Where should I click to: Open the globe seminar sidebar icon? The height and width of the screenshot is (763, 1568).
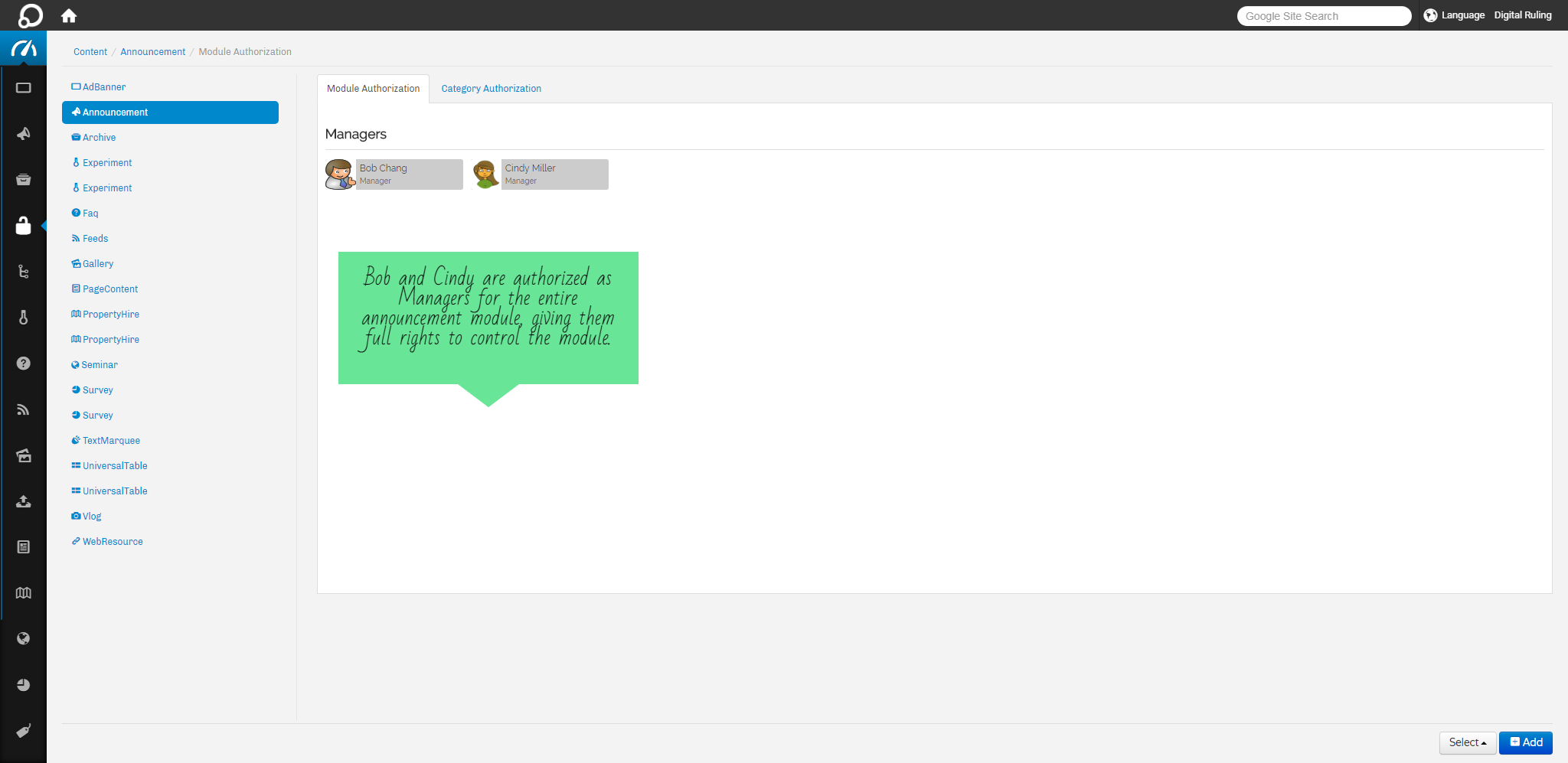[24, 639]
